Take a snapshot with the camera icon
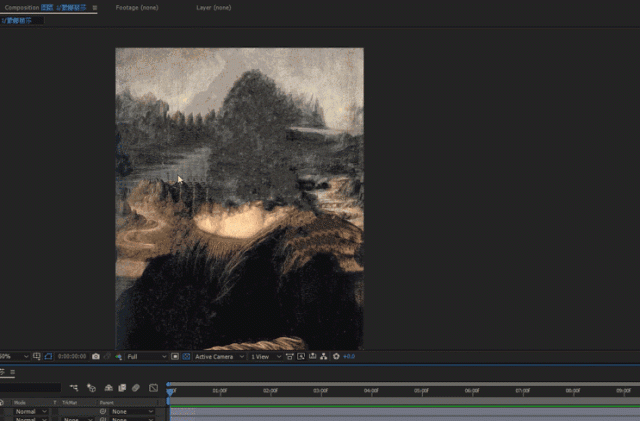This screenshot has height=421, width=640. coord(96,356)
